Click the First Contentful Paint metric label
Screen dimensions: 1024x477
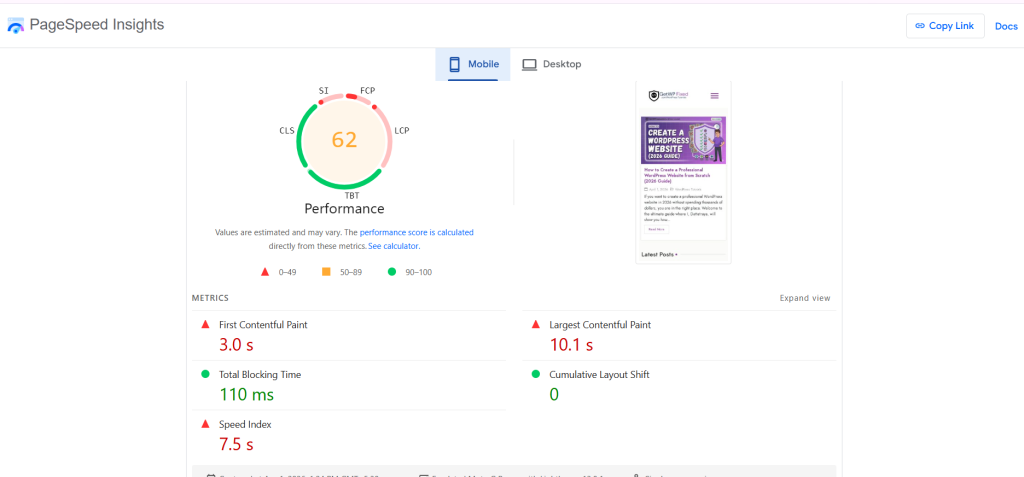pos(263,325)
